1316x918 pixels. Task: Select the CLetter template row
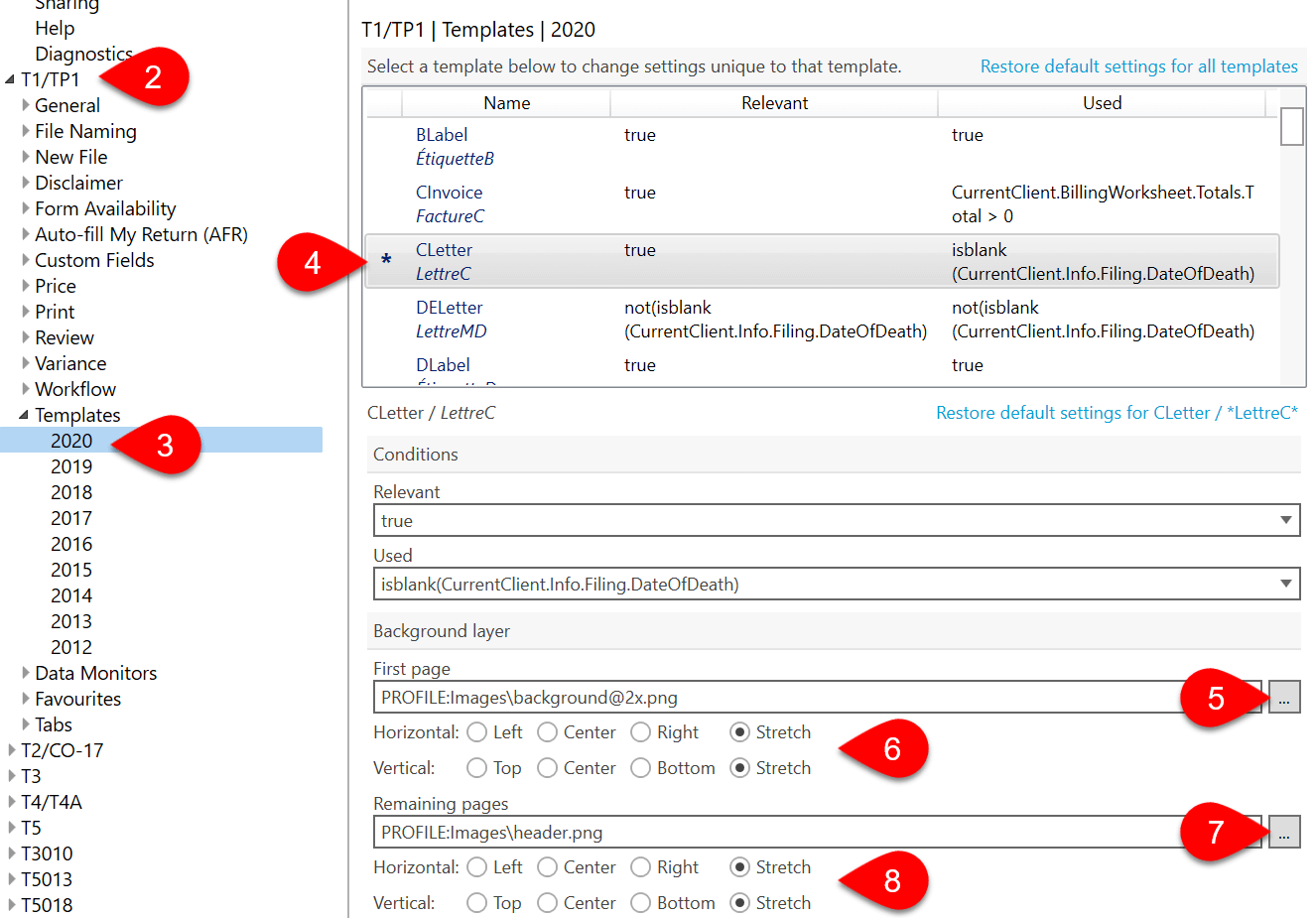[x=822, y=261]
